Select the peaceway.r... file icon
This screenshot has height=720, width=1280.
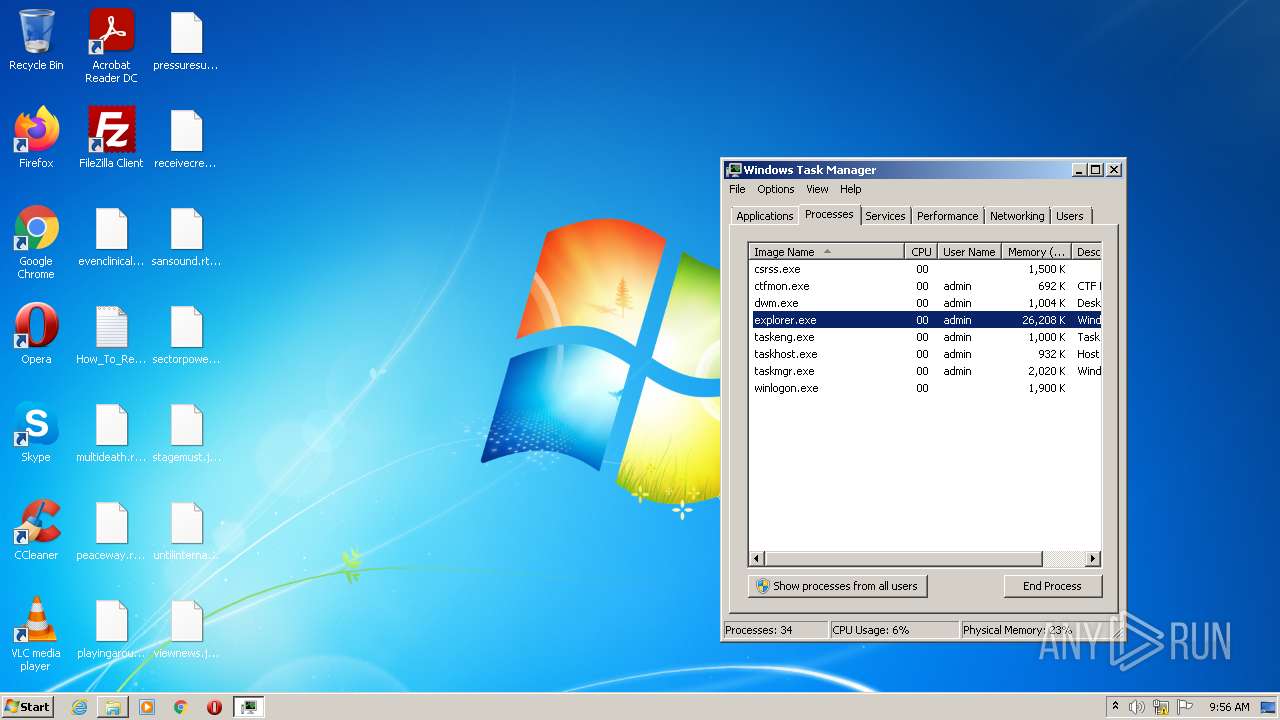[111, 531]
